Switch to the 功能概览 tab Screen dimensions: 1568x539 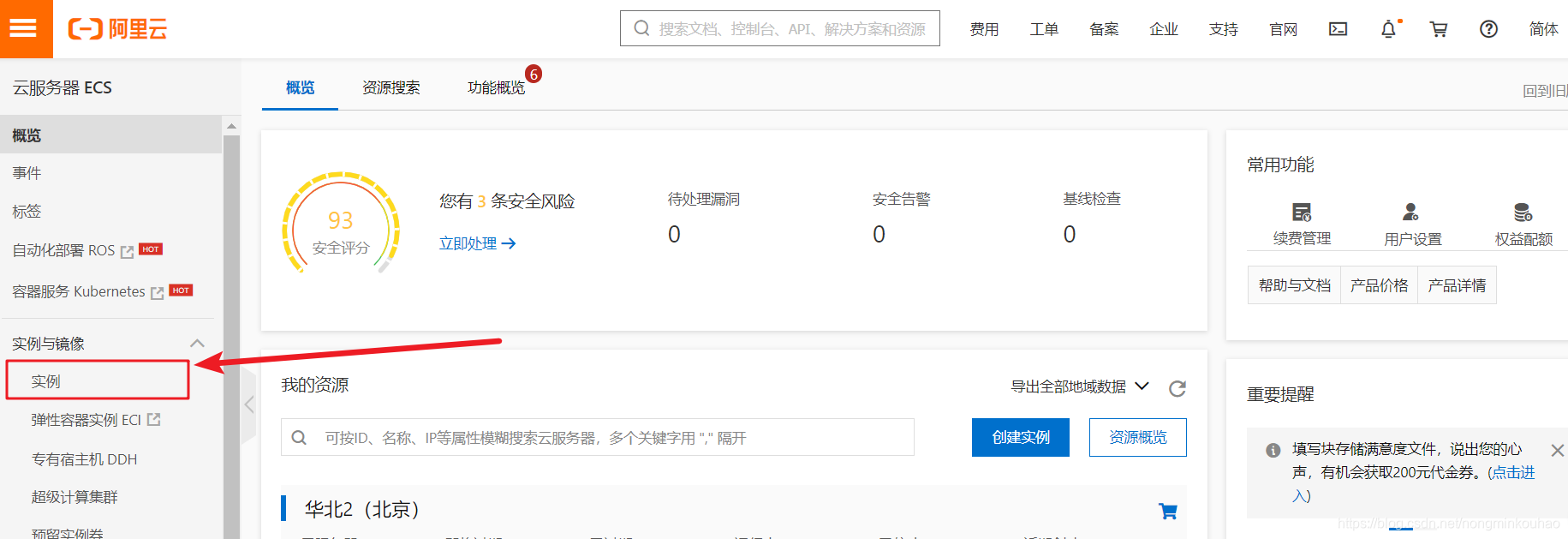point(496,87)
